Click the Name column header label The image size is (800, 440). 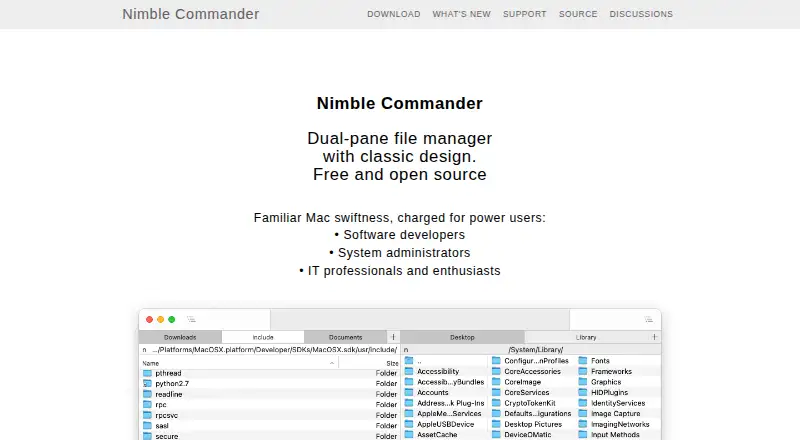[x=151, y=363]
